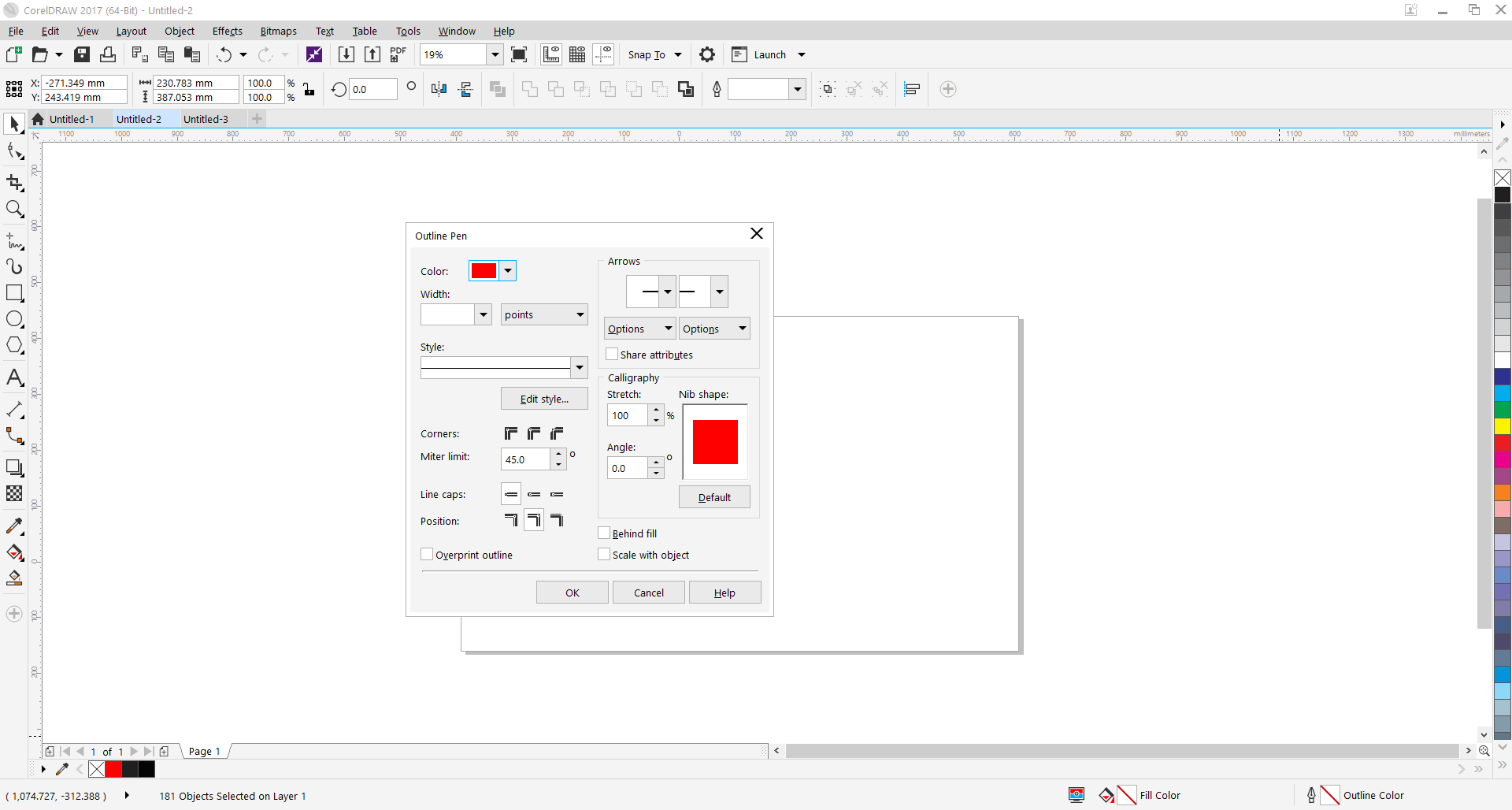Open Options gear icon in toolbar
The height and width of the screenshot is (810, 1512).
[x=707, y=54]
